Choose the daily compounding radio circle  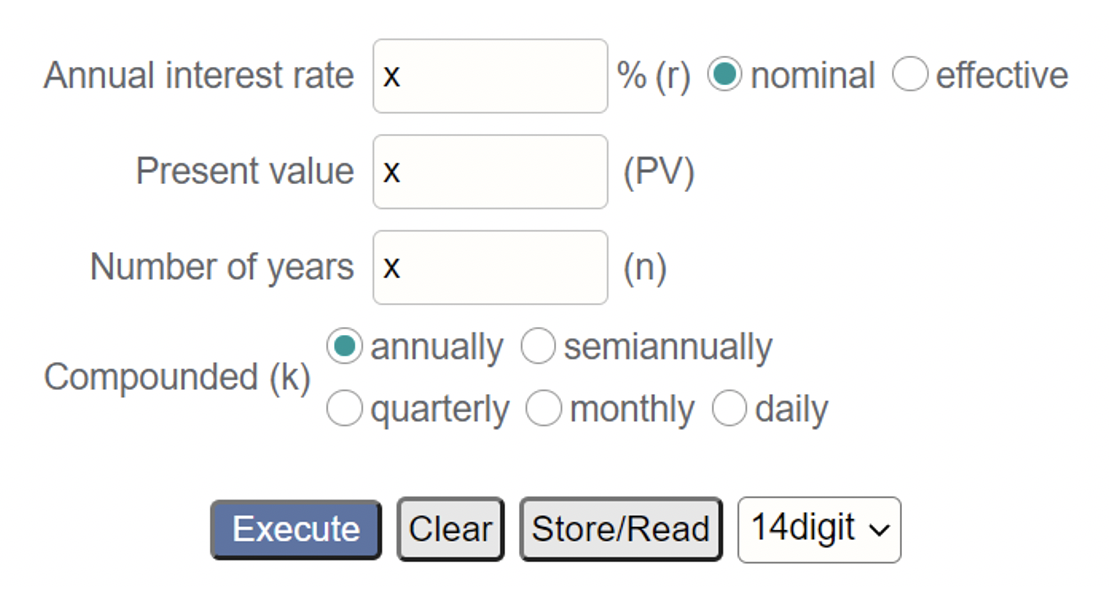[x=729, y=409]
